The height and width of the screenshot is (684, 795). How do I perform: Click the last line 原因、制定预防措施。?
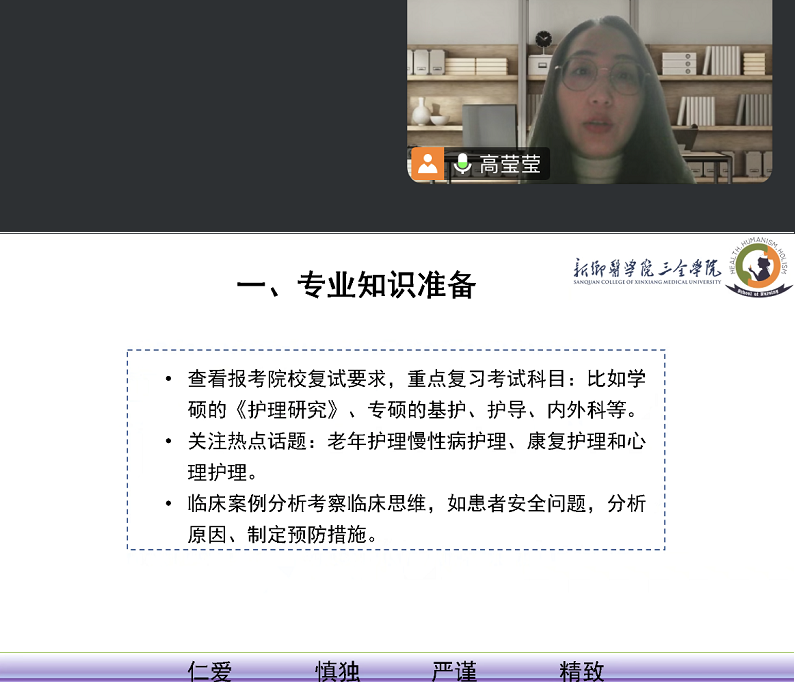(283, 534)
